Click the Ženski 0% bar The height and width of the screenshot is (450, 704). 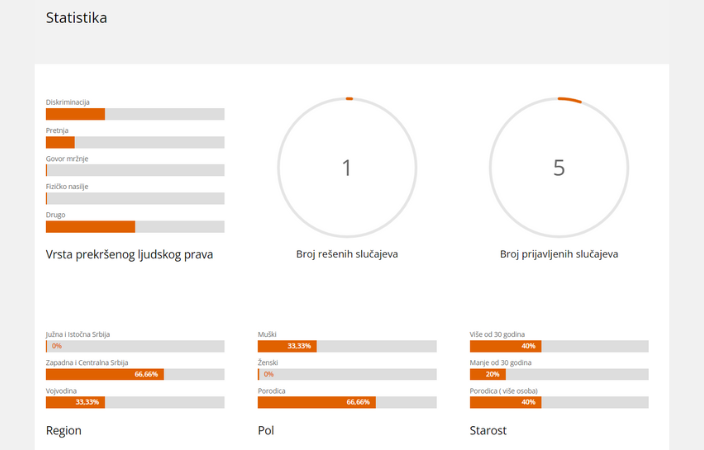click(347, 375)
